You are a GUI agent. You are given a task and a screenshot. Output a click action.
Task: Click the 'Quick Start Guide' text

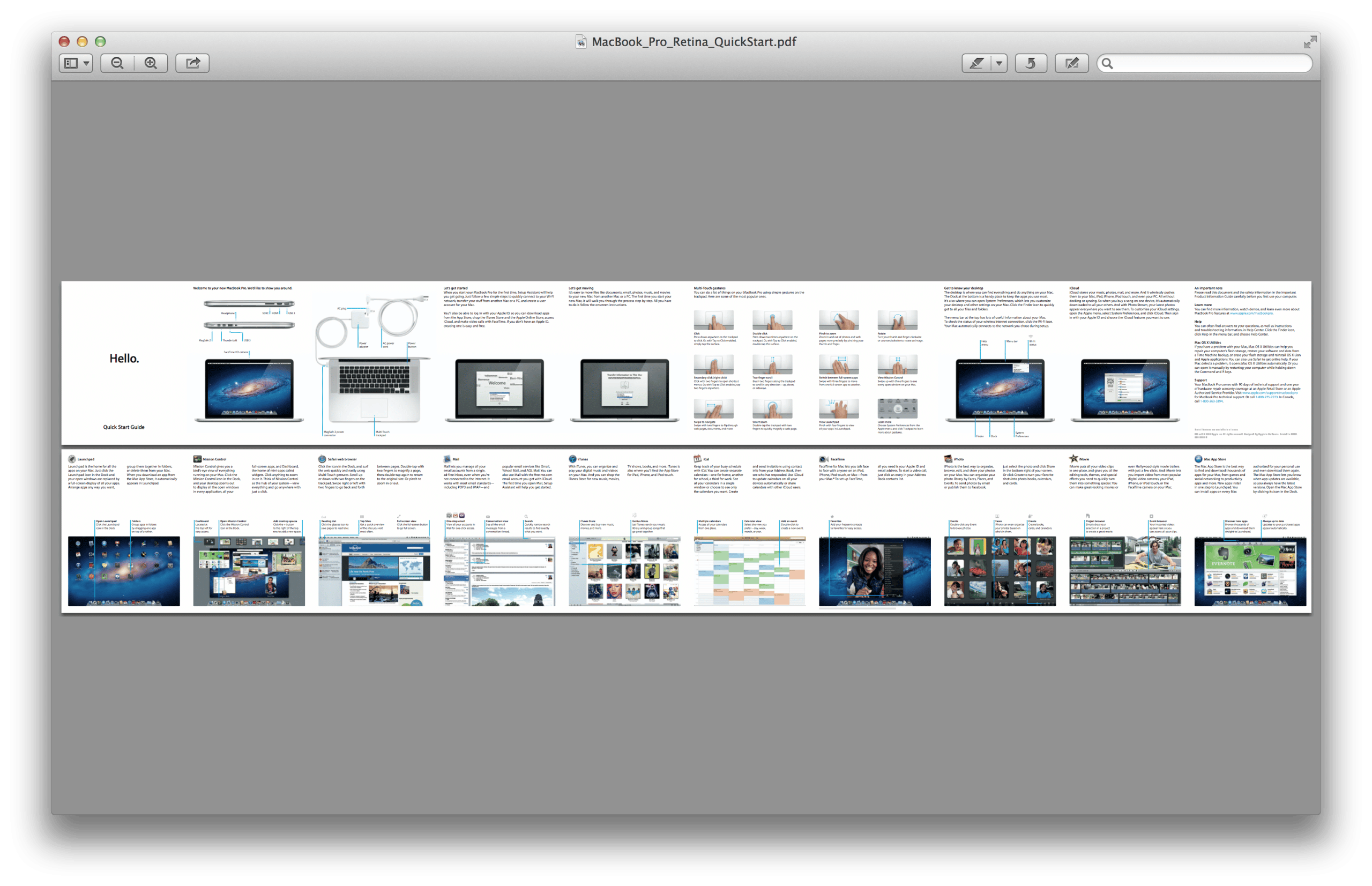(124, 427)
